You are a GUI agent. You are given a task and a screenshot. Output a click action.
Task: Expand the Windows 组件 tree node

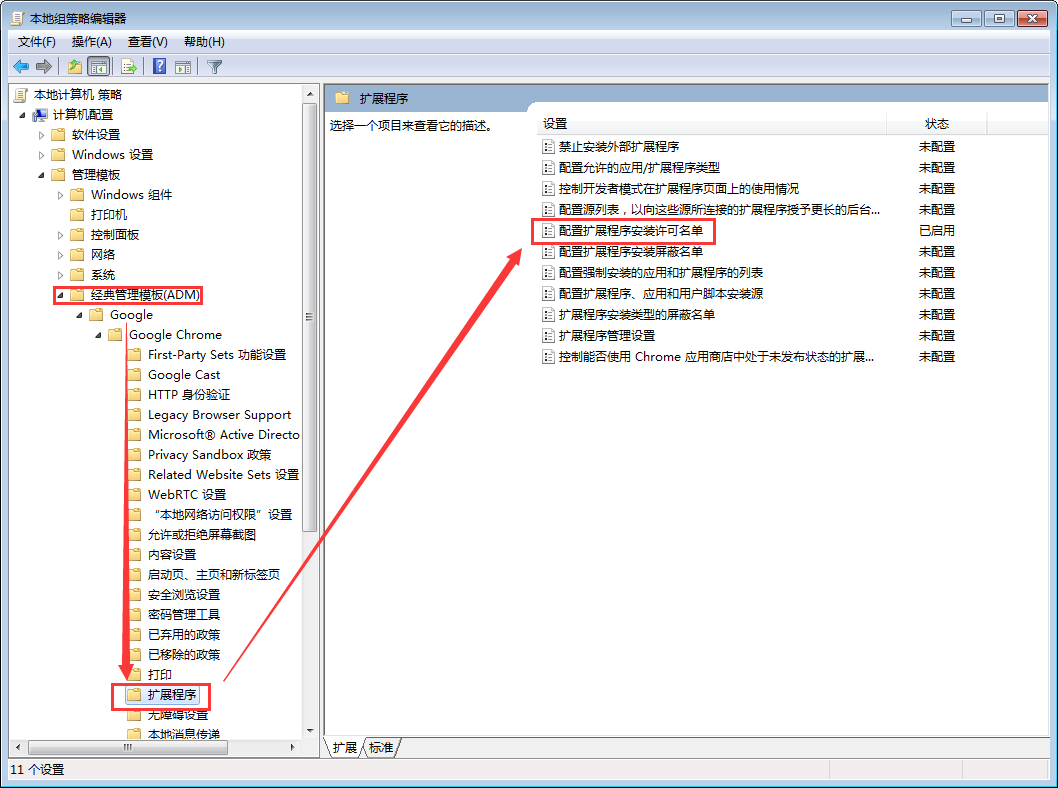[59, 194]
